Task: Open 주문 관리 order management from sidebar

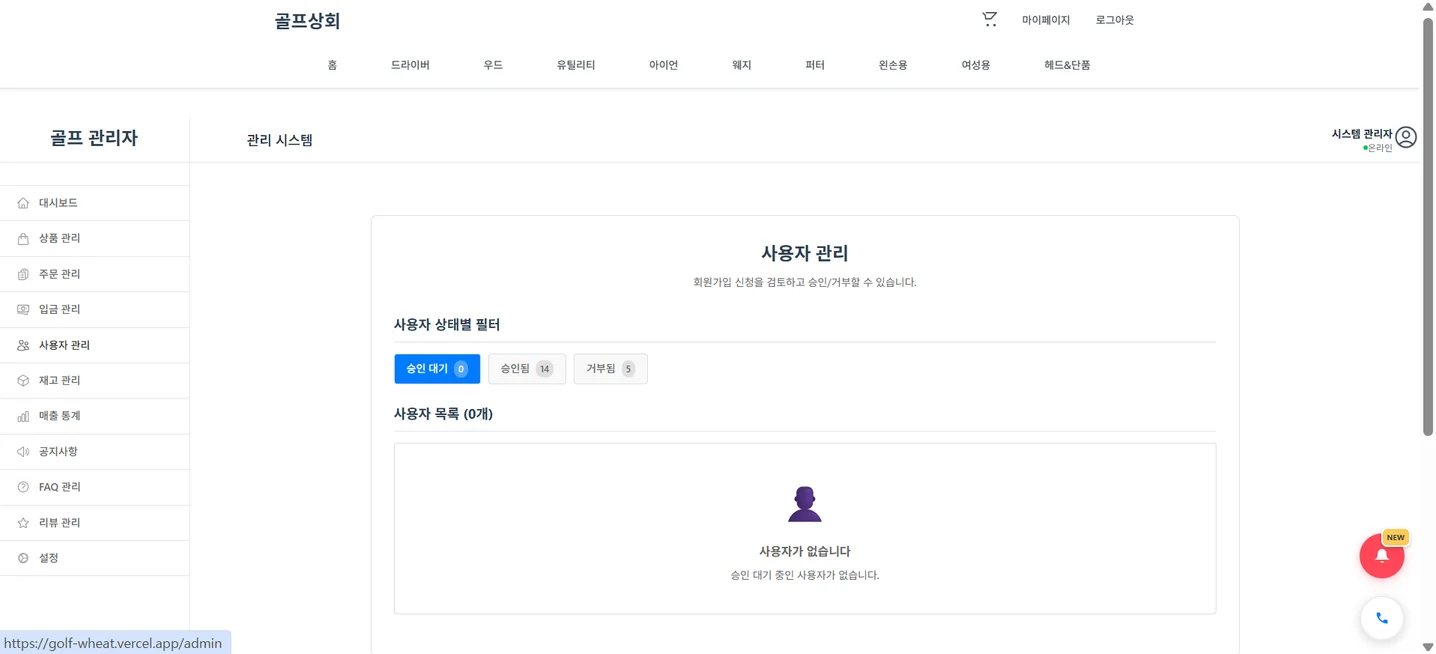Action: (x=22, y=273)
